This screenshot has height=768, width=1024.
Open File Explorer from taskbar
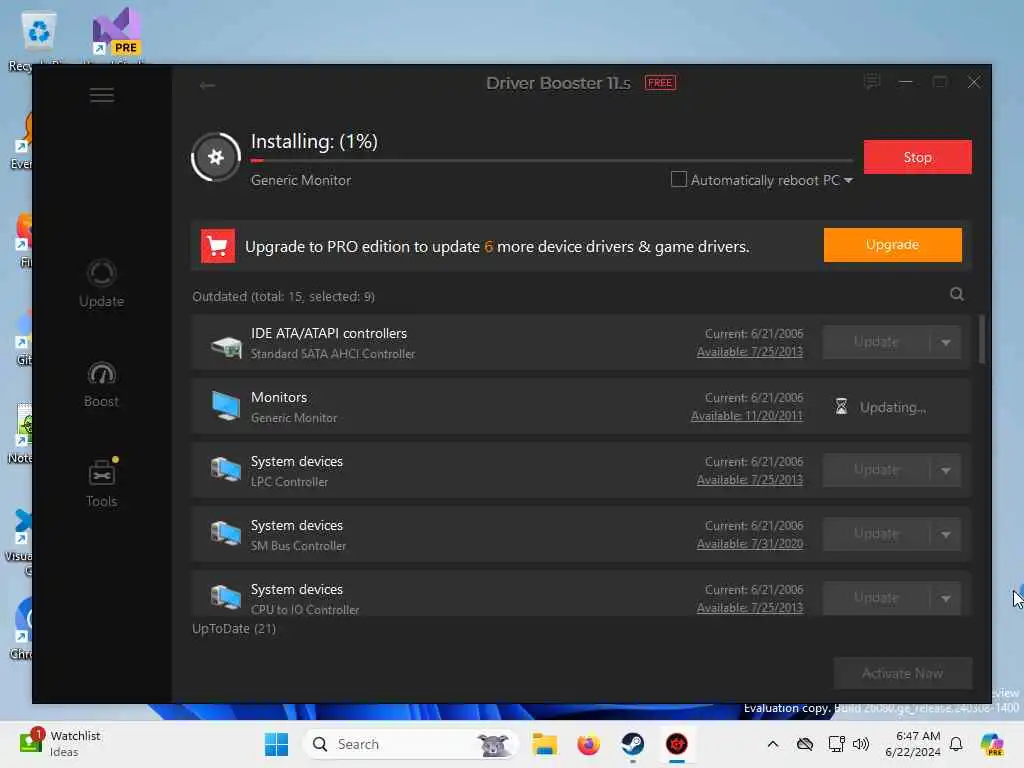click(x=544, y=744)
